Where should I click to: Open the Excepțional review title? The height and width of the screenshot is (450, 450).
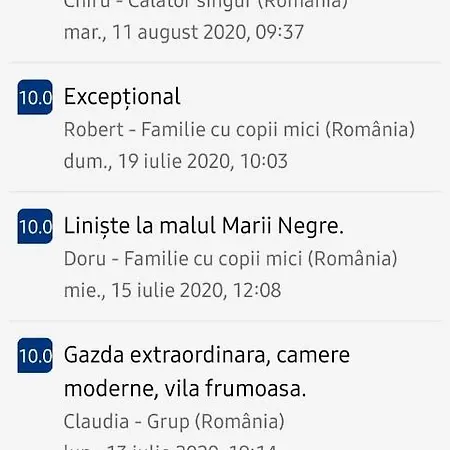pyautogui.click(x=122, y=97)
